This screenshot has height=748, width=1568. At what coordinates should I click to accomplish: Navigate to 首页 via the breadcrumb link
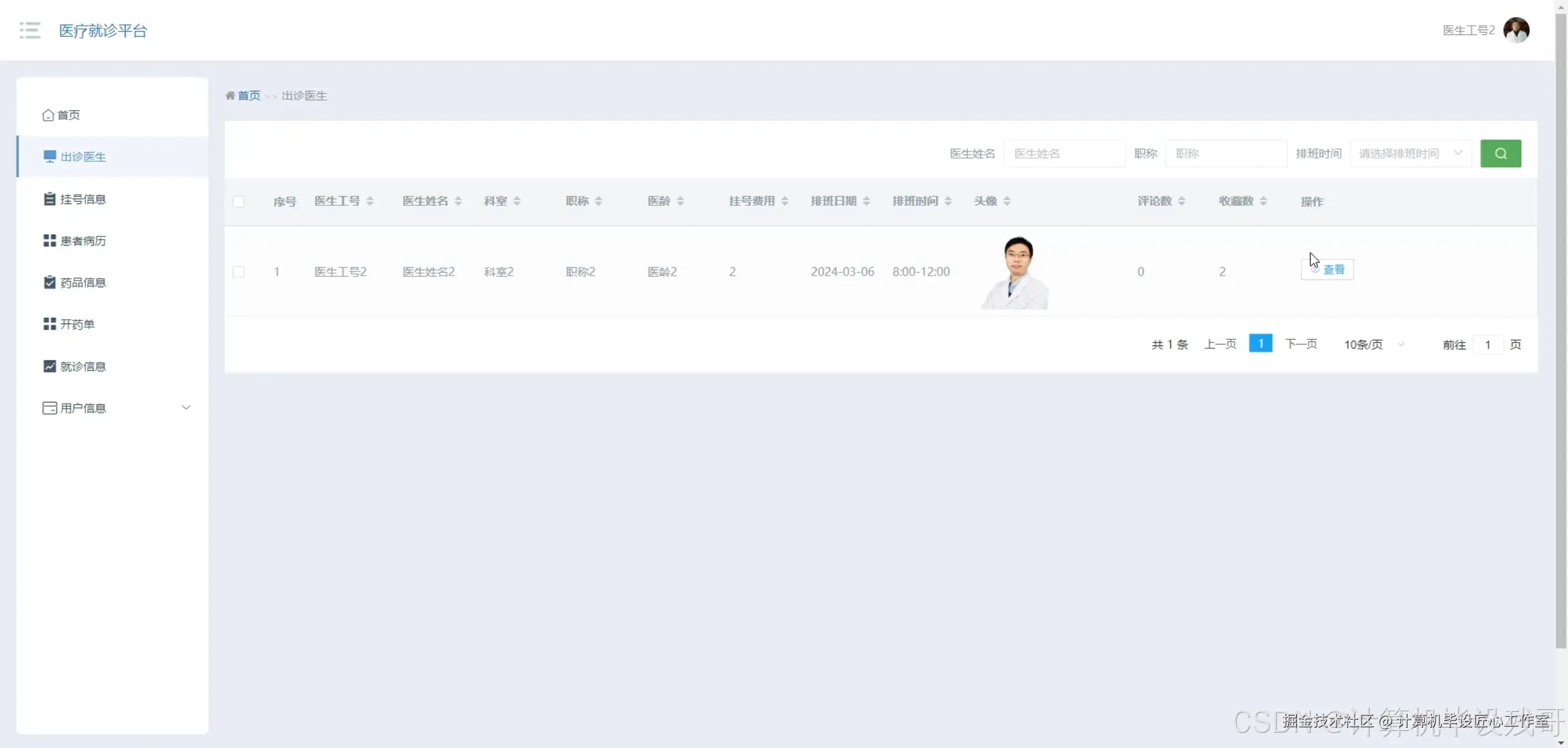click(249, 95)
